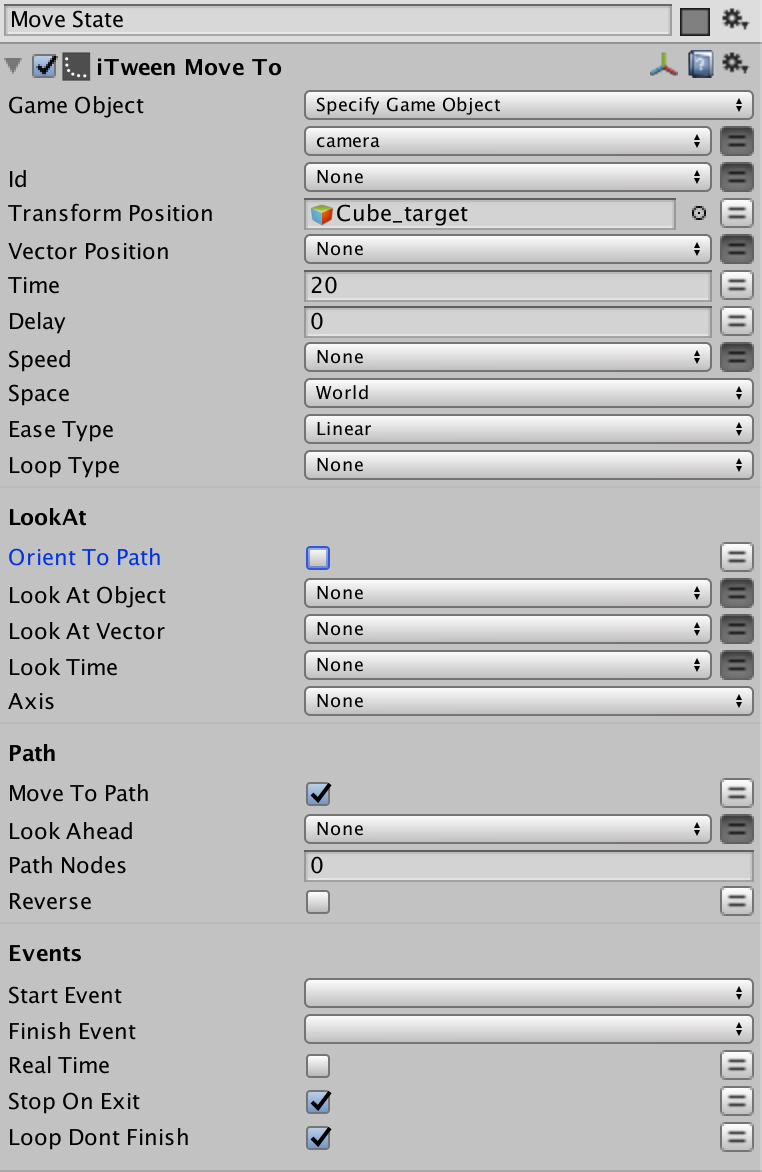Screen dimensions: 762x1172
Task: Click the variable icon beside Reverse checkbox
Action: click(x=736, y=901)
